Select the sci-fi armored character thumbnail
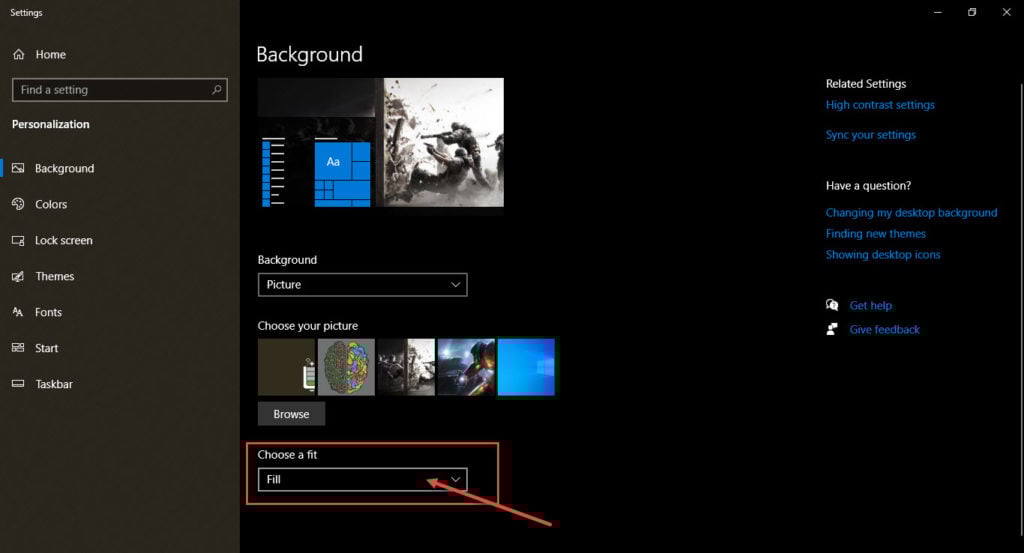Image resolution: width=1024 pixels, height=553 pixels. pos(466,367)
